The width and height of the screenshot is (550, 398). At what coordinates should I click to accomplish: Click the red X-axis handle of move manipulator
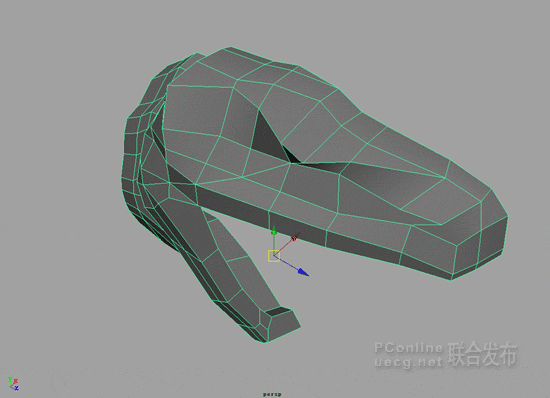[294, 238]
